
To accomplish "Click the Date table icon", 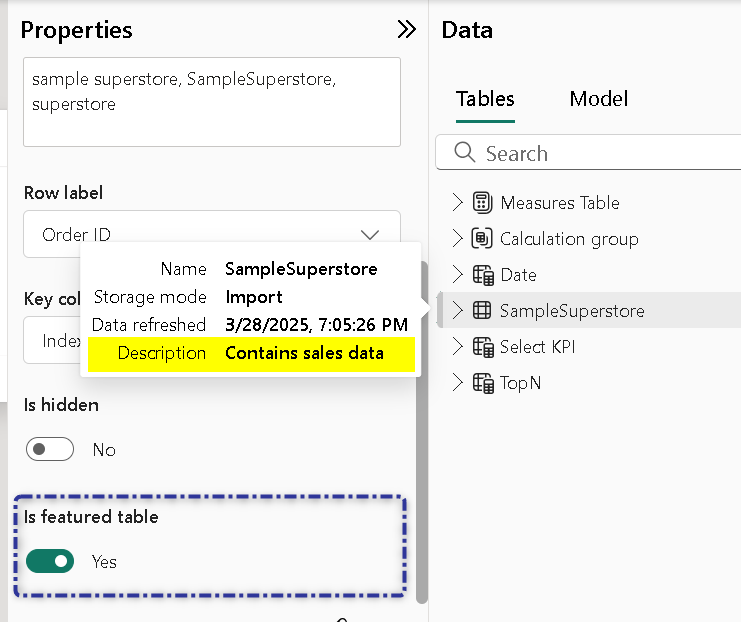I will (482, 275).
